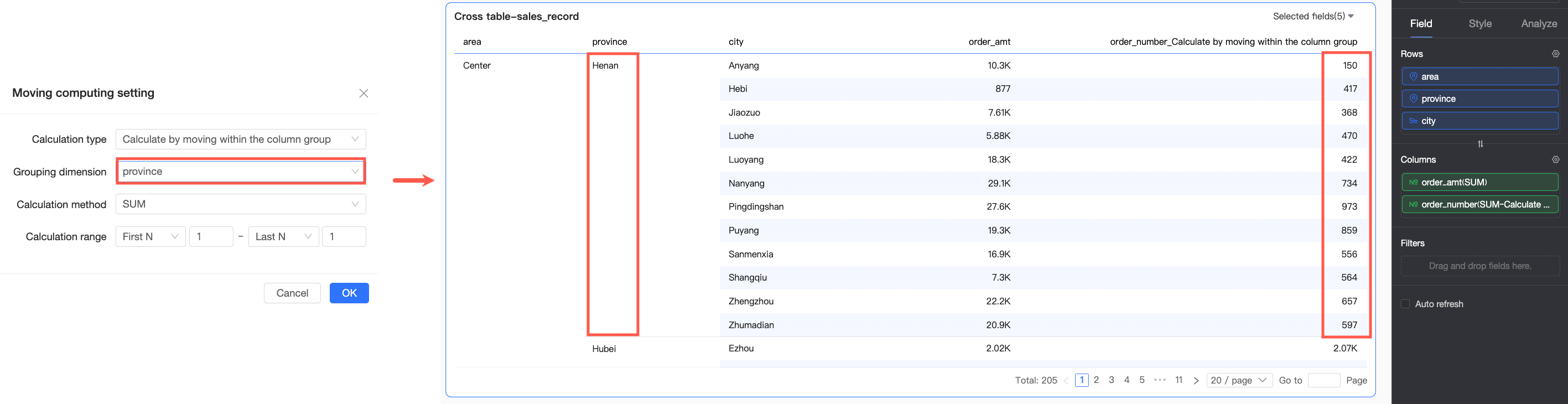Click the location icon on province field
The height and width of the screenshot is (404, 1568).
pos(1414,99)
